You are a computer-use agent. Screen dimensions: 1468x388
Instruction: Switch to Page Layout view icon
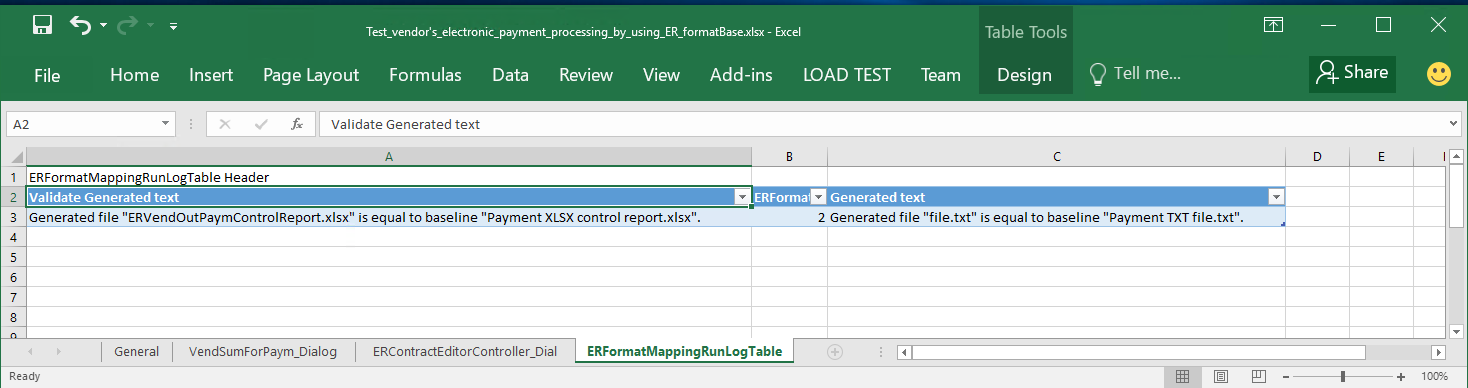click(1220, 376)
